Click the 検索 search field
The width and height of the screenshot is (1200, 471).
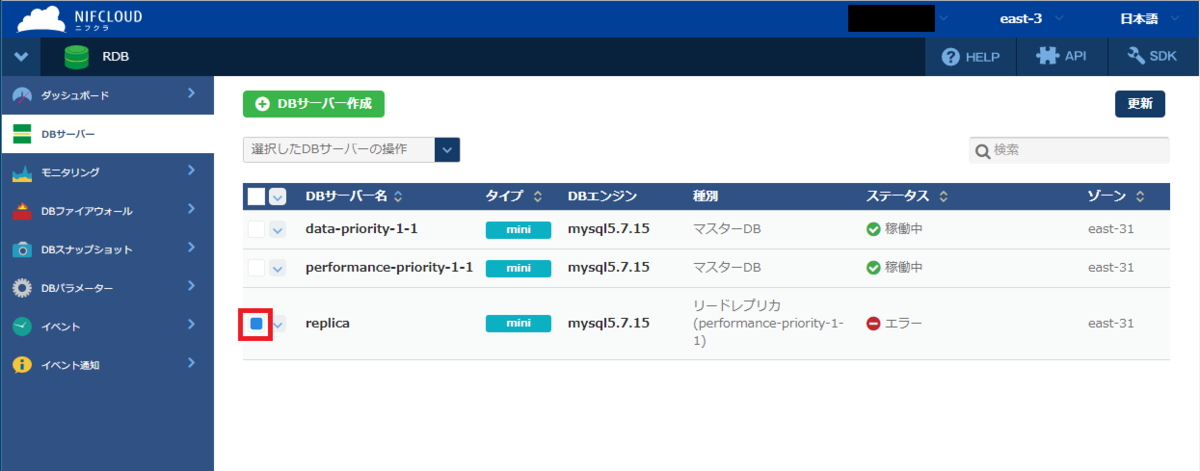1077,150
